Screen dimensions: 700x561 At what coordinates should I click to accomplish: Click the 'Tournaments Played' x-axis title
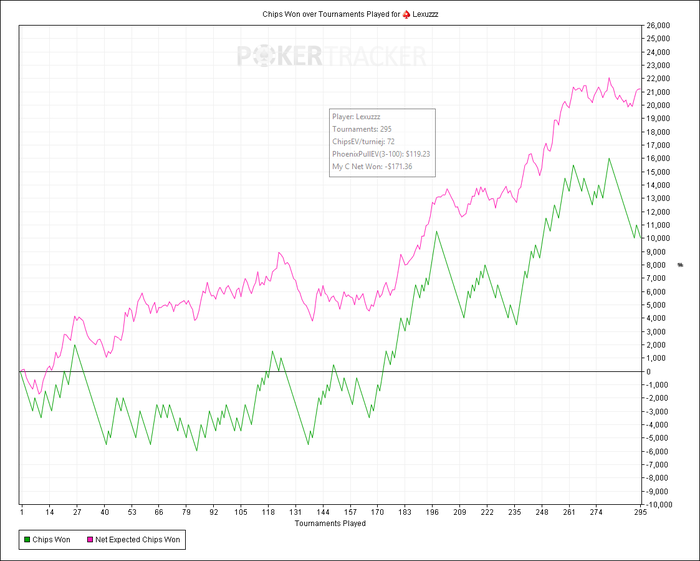(330, 523)
